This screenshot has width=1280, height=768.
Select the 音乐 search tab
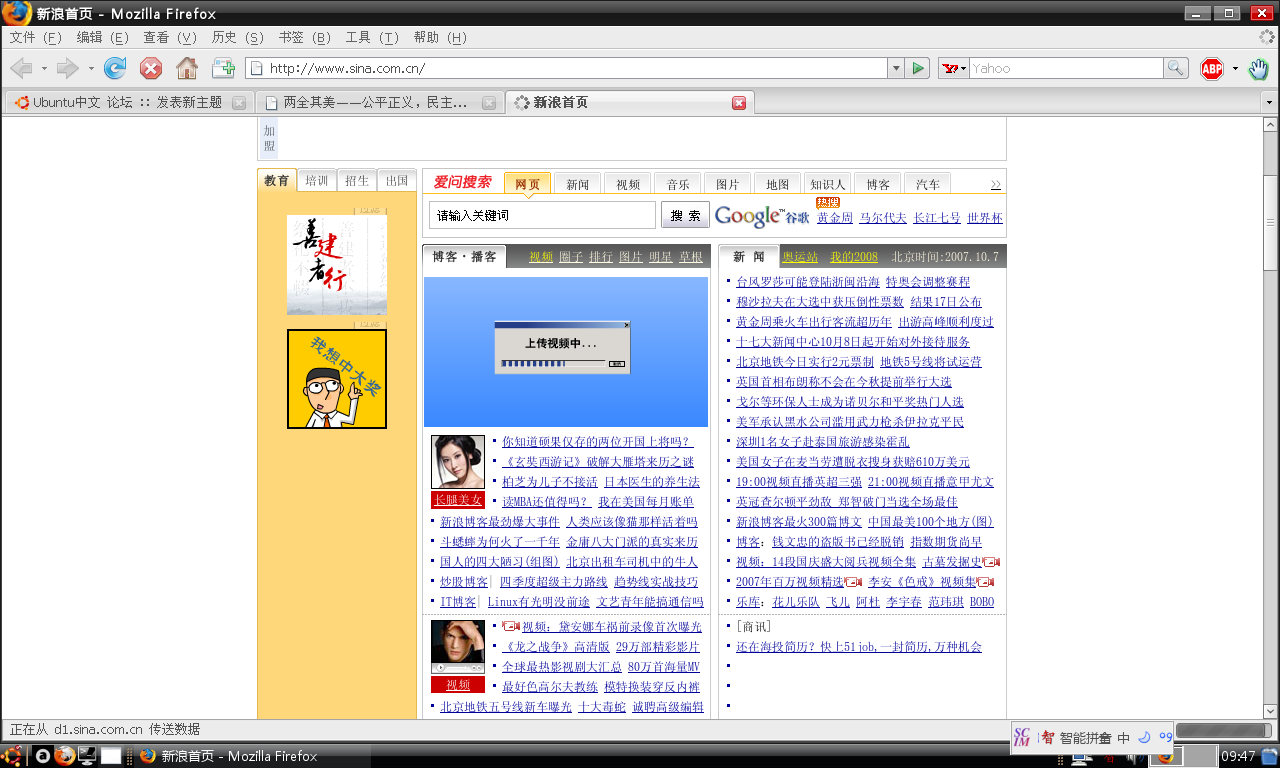678,184
